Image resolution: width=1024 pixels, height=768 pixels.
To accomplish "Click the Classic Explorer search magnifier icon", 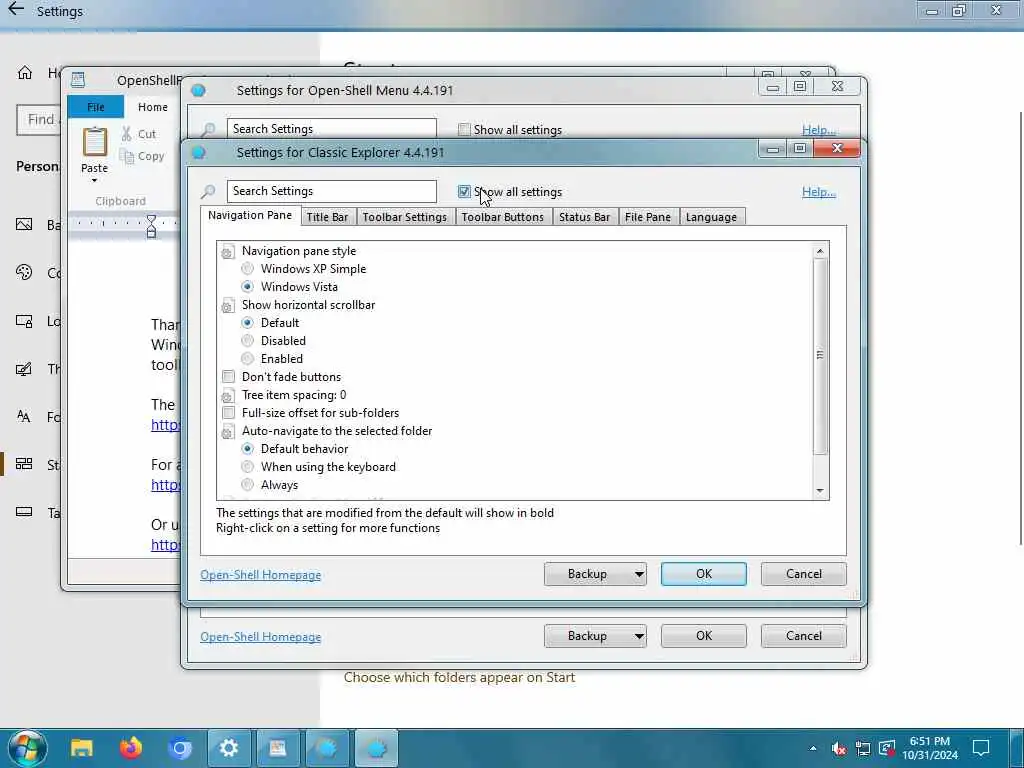I will [208, 191].
